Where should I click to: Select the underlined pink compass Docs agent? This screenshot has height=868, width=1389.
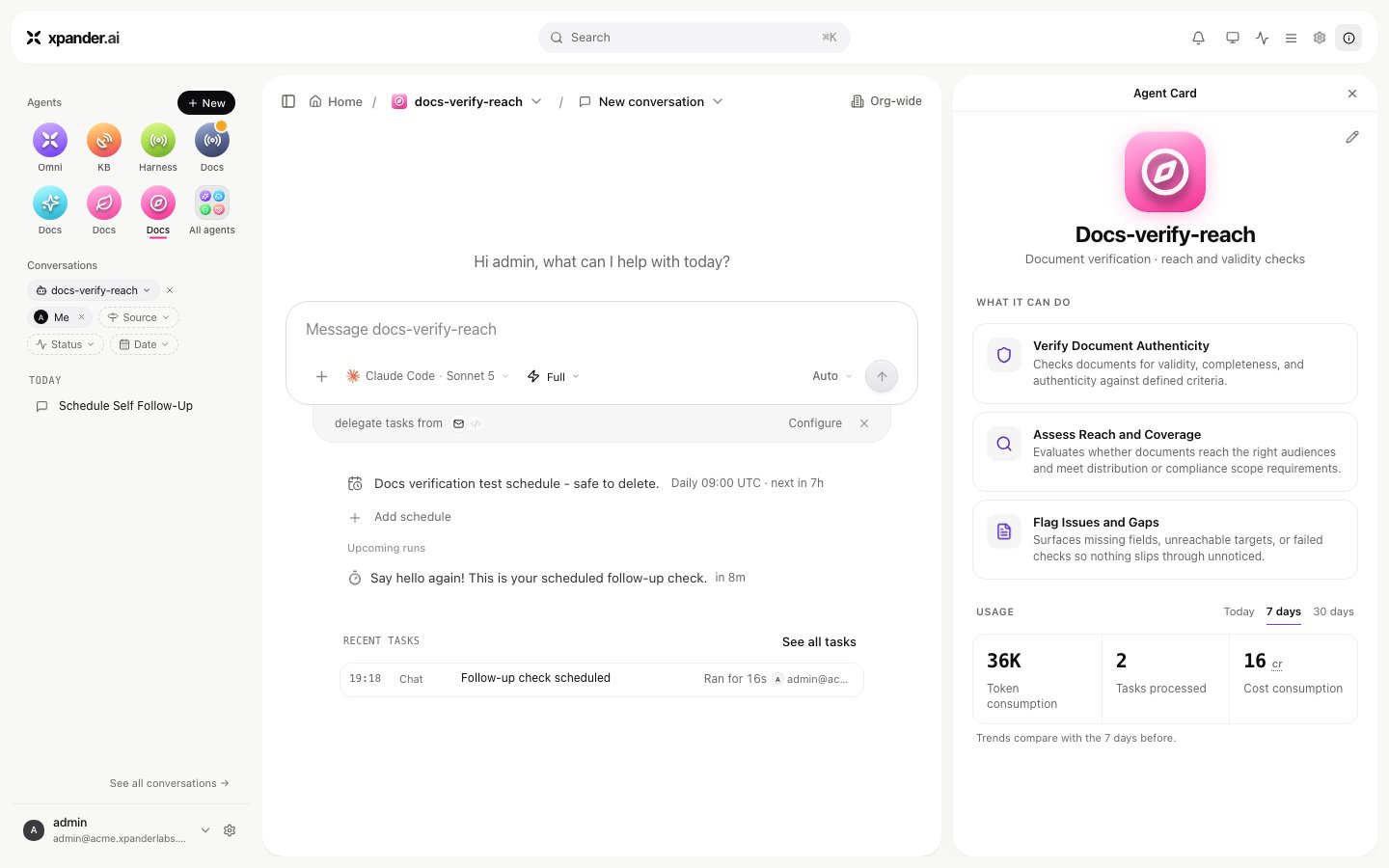158,203
